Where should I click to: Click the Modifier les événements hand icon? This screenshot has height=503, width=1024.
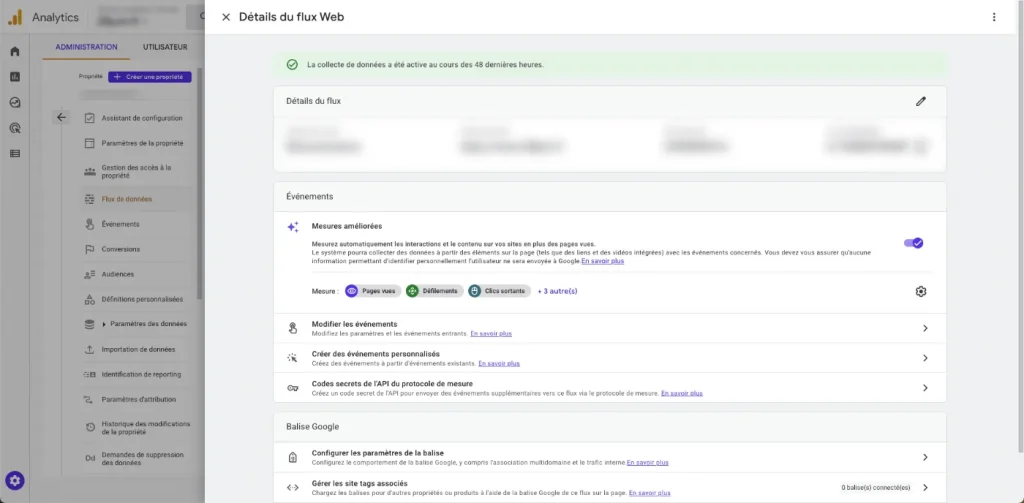pyautogui.click(x=293, y=329)
